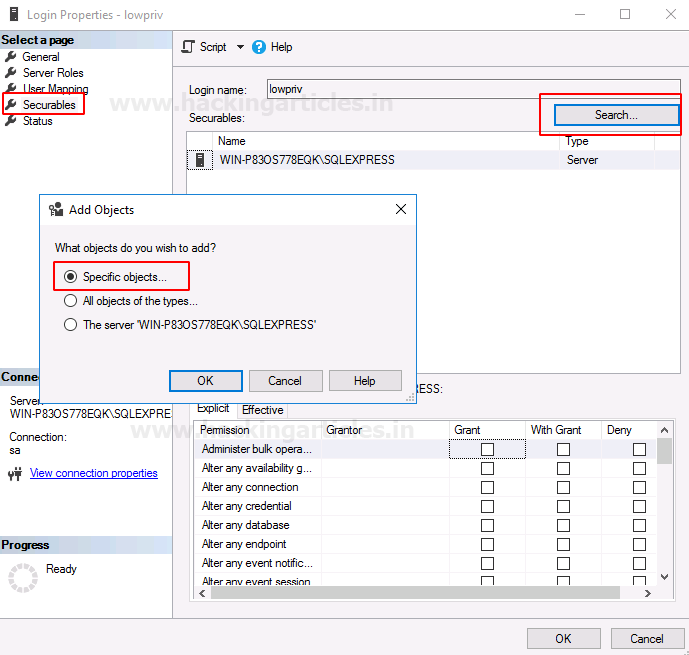This screenshot has height=655, width=689.
Task: Click the Help question mark icon
Action: point(259,47)
